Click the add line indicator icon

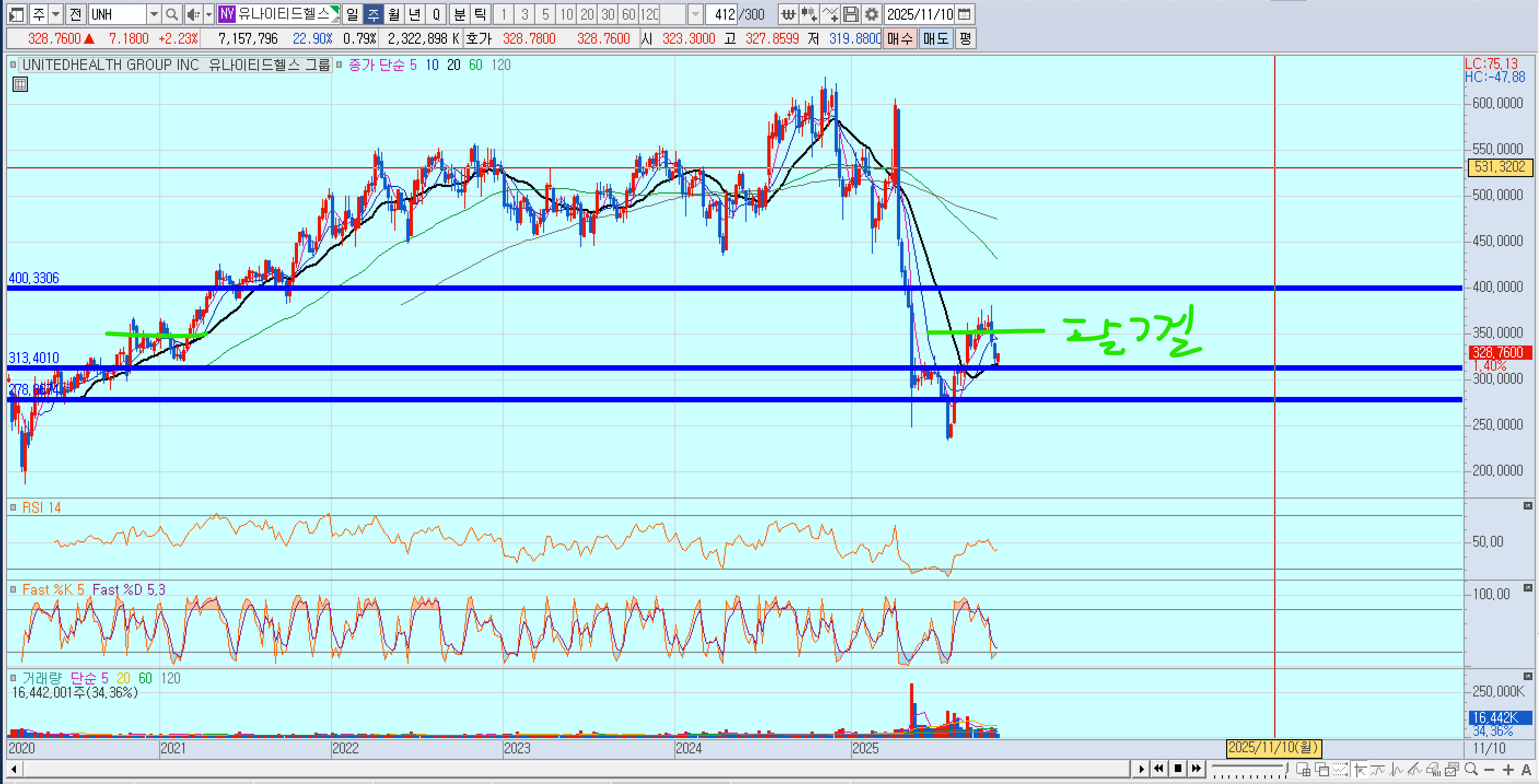point(830,14)
